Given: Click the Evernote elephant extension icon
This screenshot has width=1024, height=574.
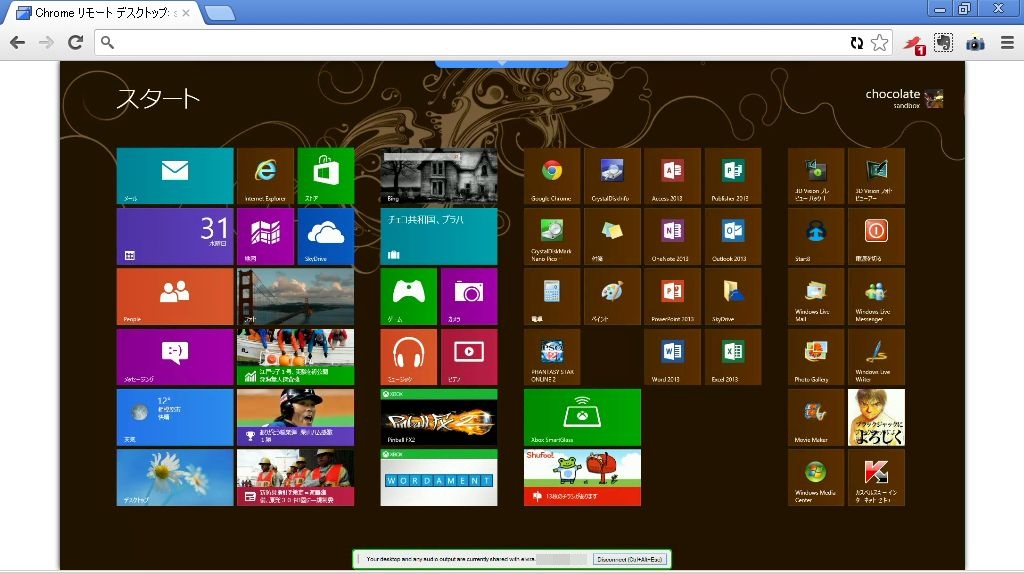Looking at the screenshot, I should (x=943, y=42).
